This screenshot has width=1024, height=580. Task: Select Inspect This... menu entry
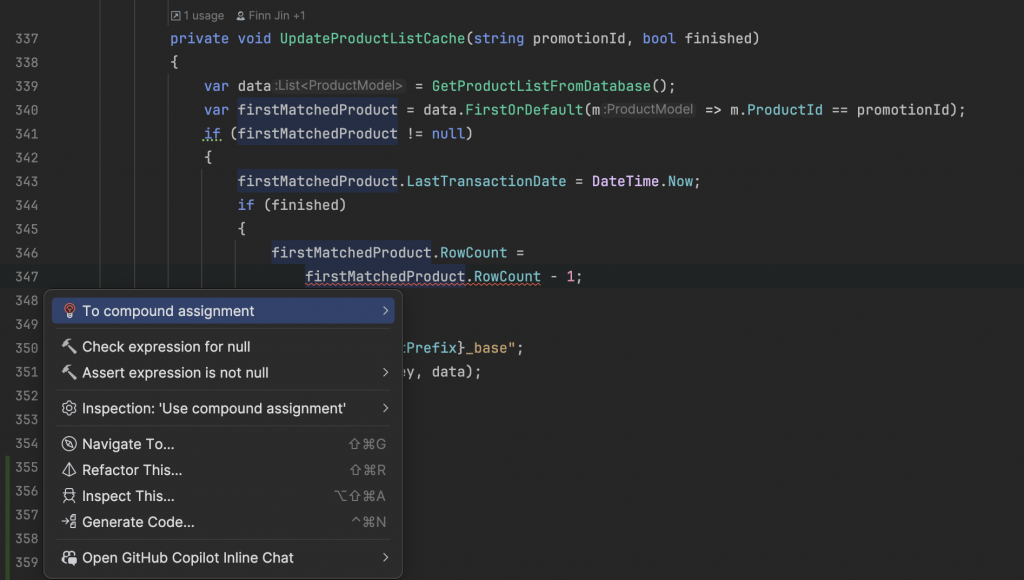[x=223, y=496]
